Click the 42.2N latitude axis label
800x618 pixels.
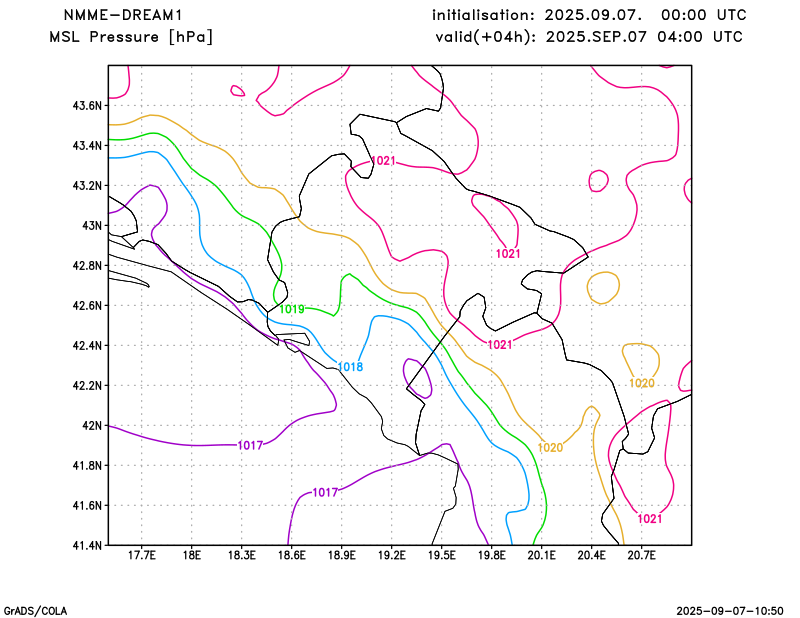point(87,385)
